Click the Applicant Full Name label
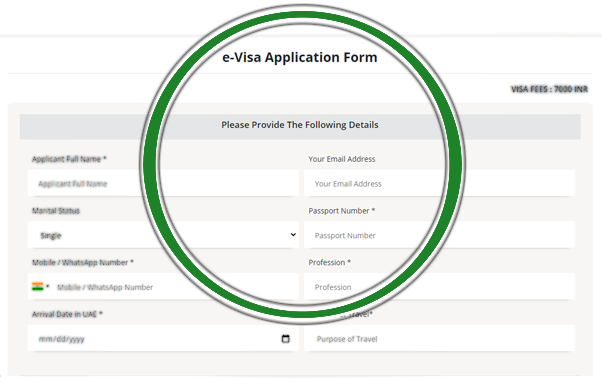 (69, 159)
